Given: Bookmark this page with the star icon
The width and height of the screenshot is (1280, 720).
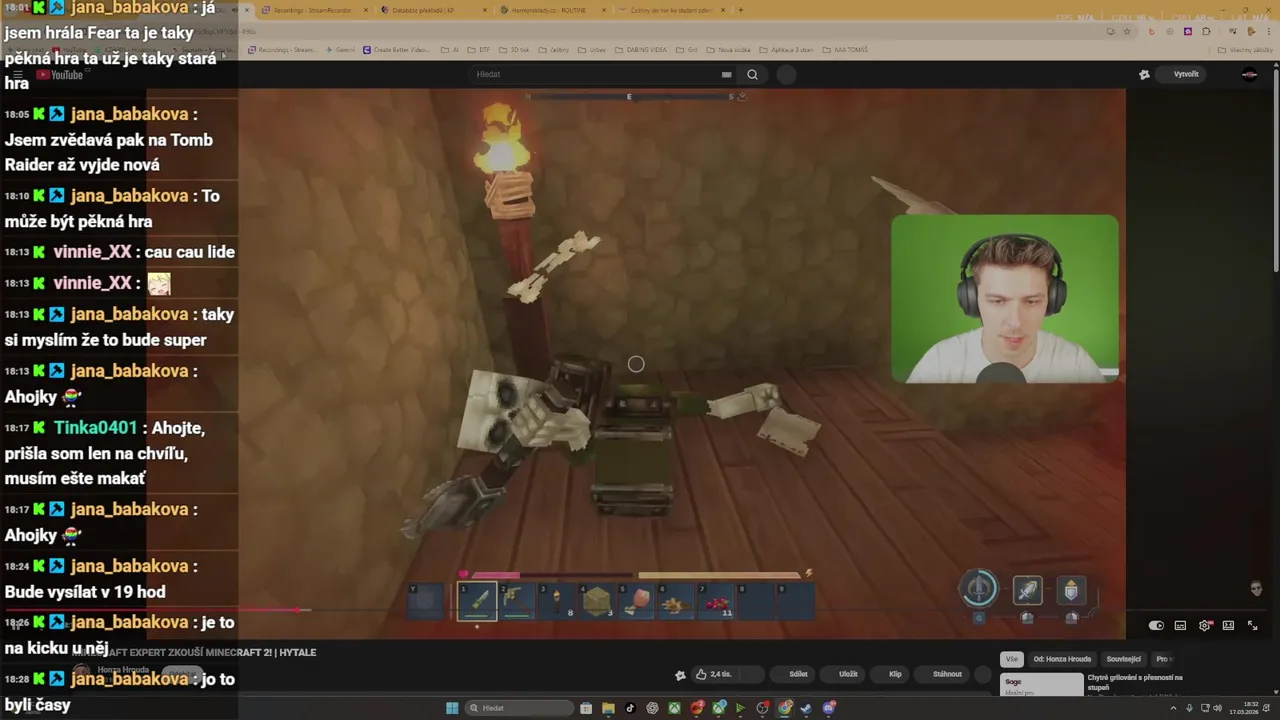Looking at the screenshot, I should pyautogui.click(x=1127, y=31).
